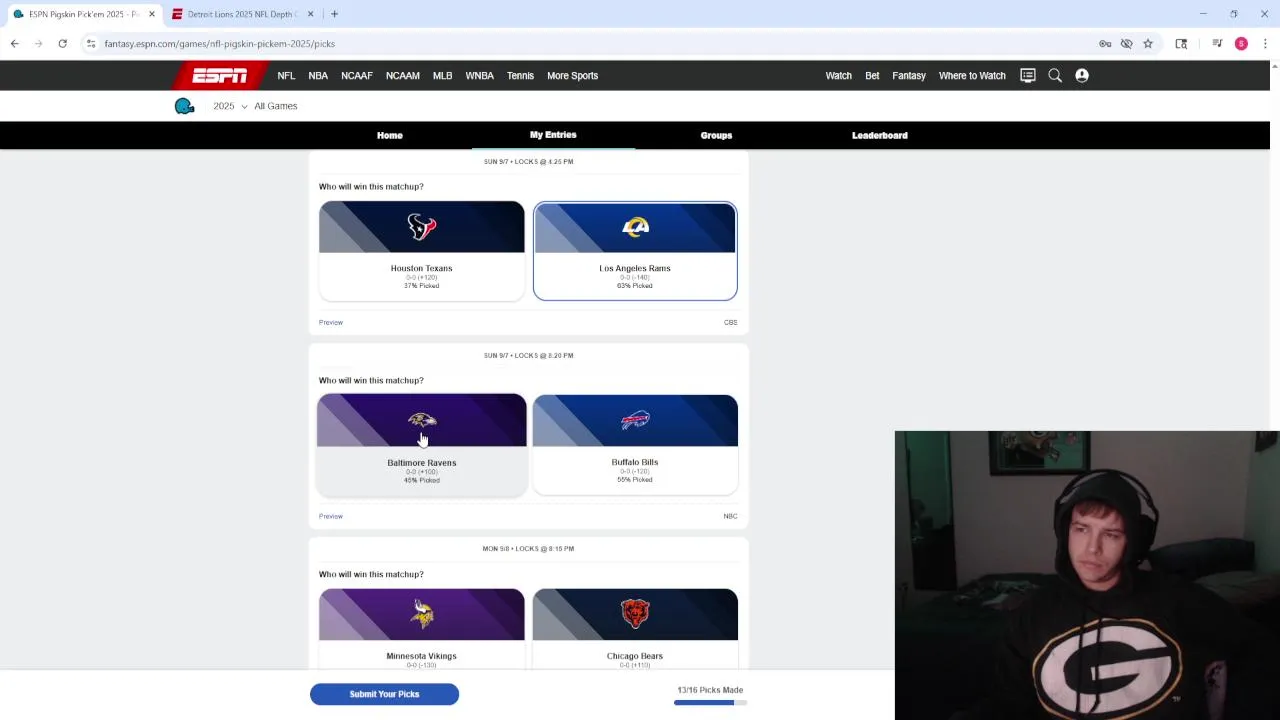Click the media control icon in the toolbar

(1217, 44)
